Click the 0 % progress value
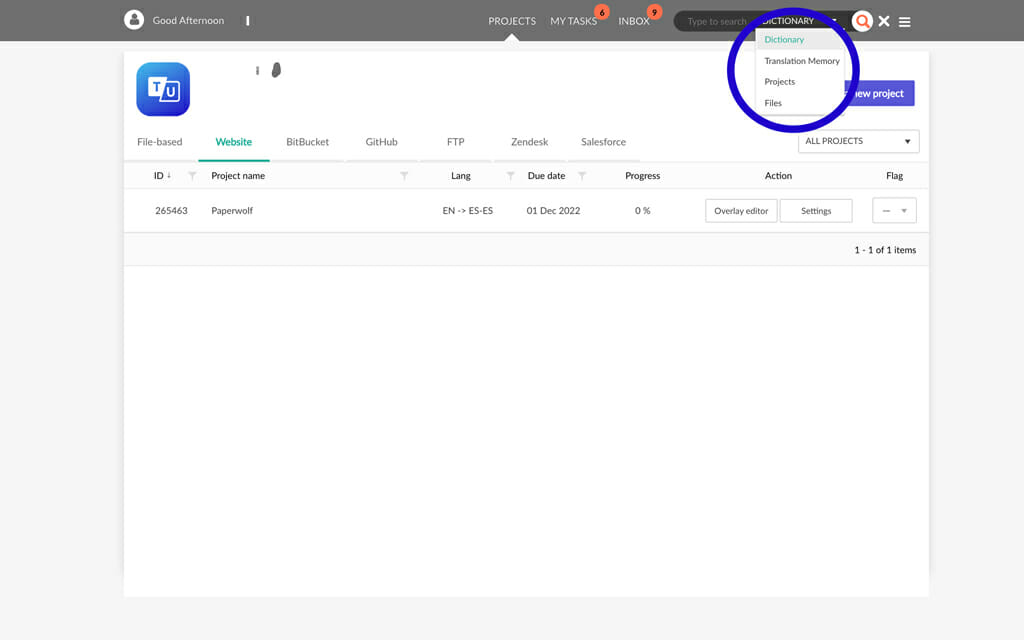This screenshot has height=640, width=1024. pyautogui.click(x=643, y=210)
